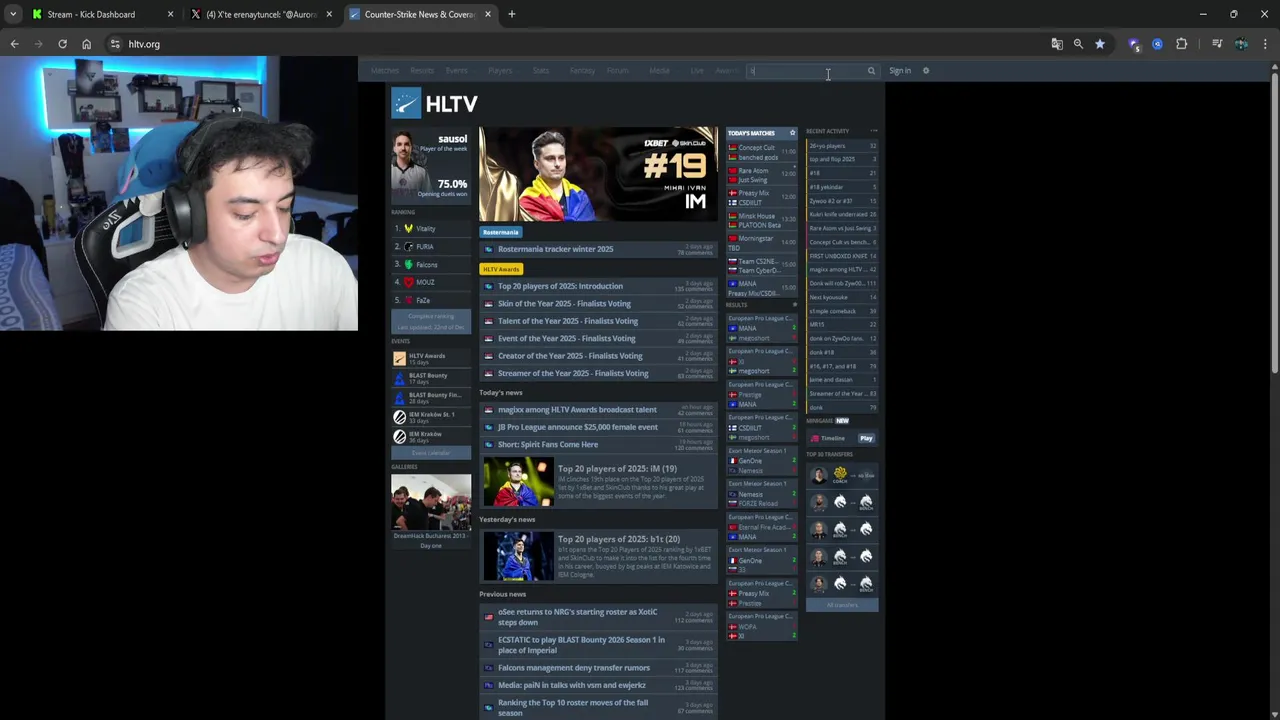Open 'Rostermania tracker winter 2025' article
The height and width of the screenshot is (720, 1280).
pos(599,249)
